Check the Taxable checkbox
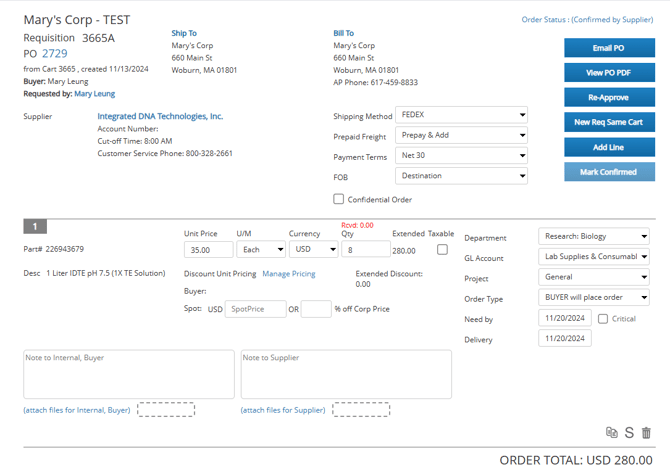Viewport: 670px width, 470px height. coord(442,249)
